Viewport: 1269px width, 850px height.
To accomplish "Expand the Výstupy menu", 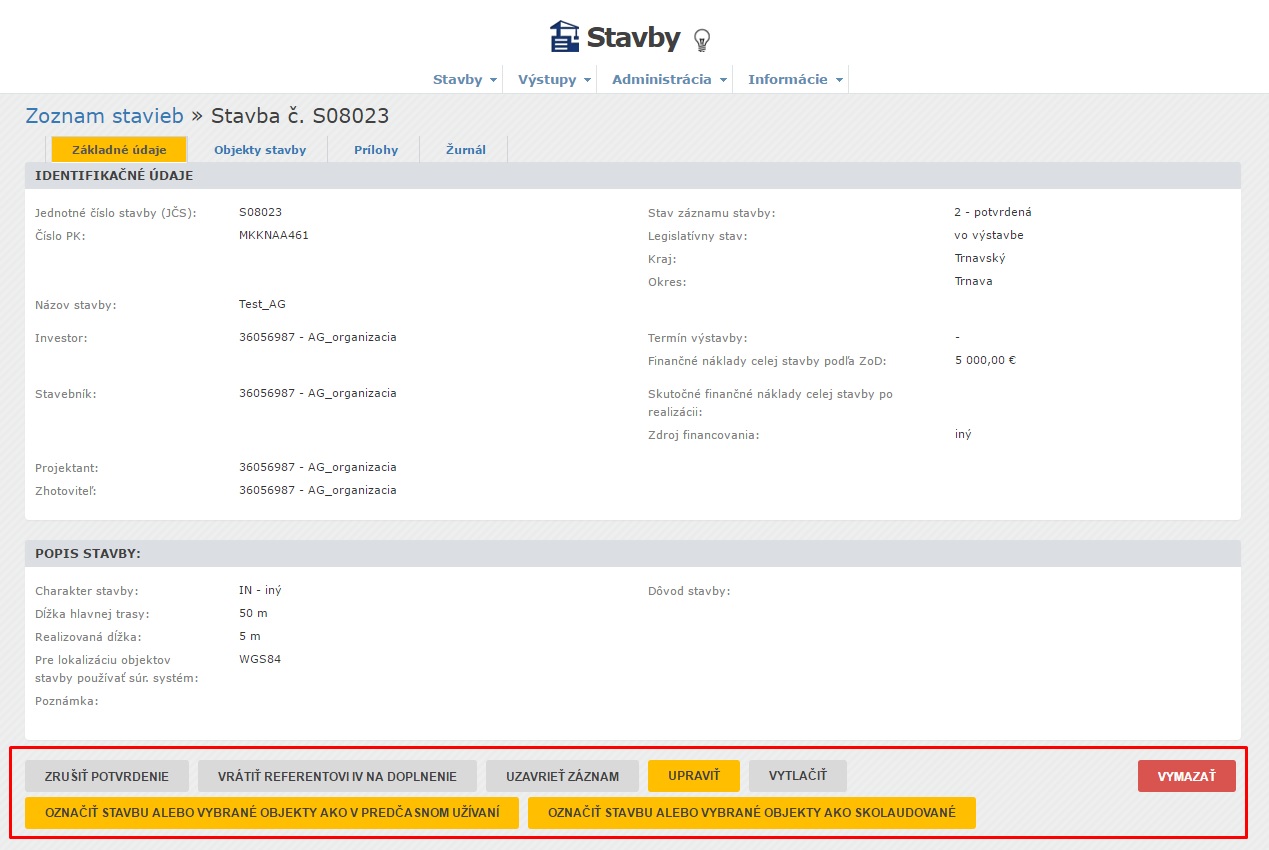I will pyautogui.click(x=554, y=79).
